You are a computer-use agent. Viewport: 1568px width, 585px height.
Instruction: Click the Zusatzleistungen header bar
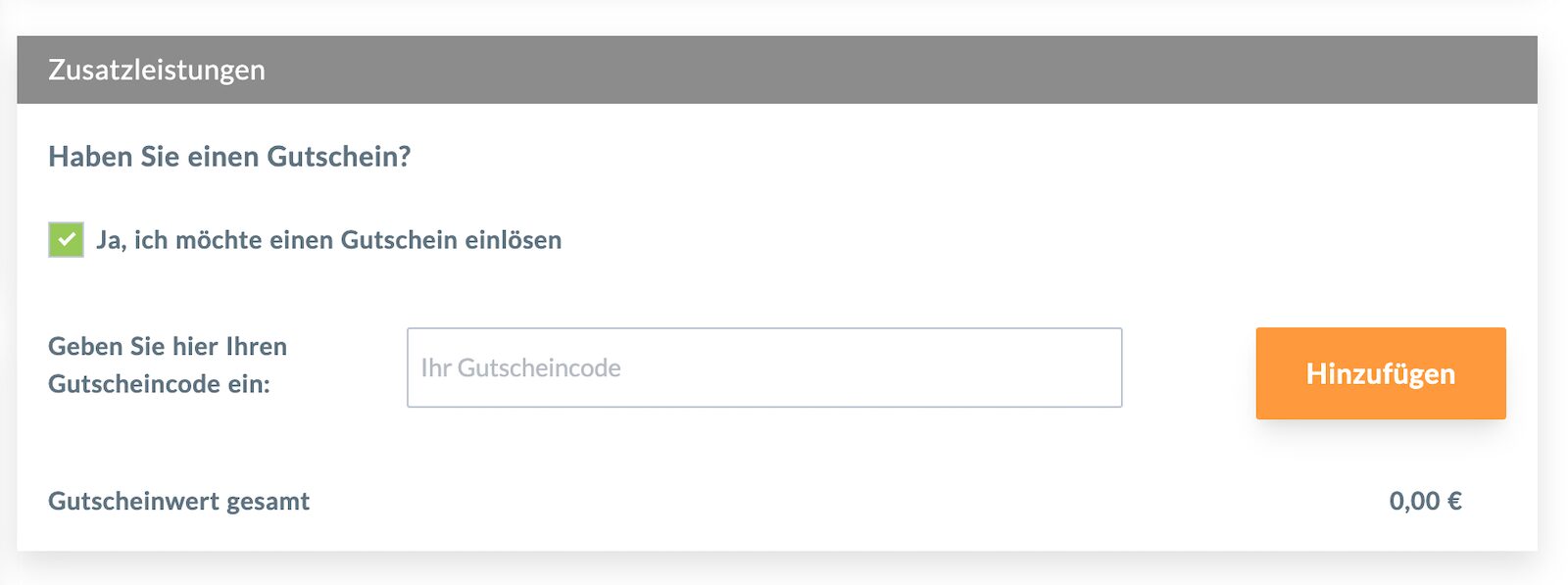[x=784, y=69]
